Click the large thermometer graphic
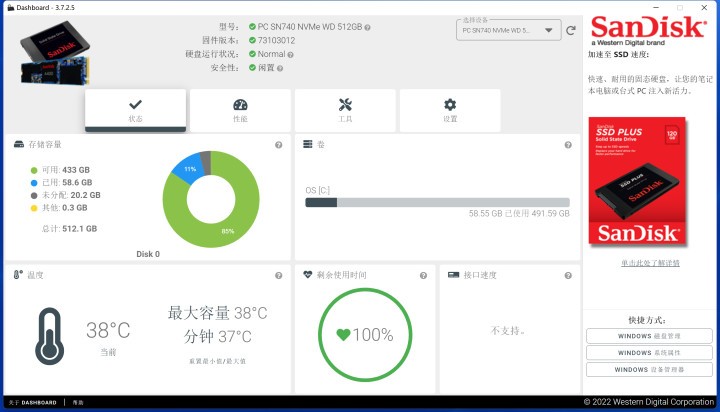The width and height of the screenshot is (720, 412). click(x=50, y=336)
